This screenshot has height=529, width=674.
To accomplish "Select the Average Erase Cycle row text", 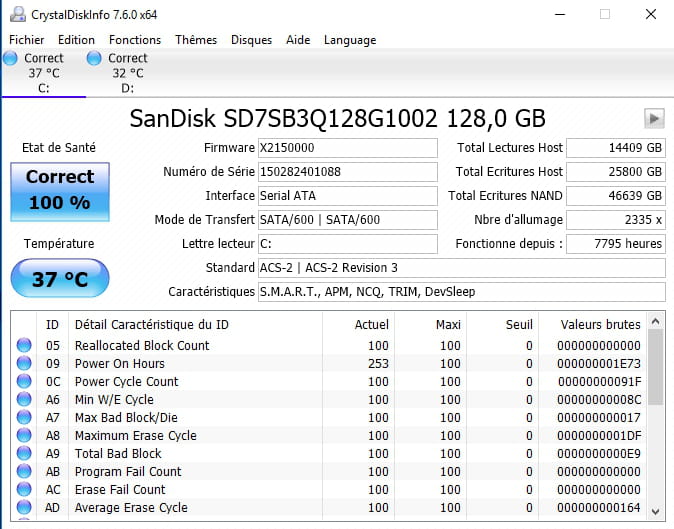I will pos(131,508).
